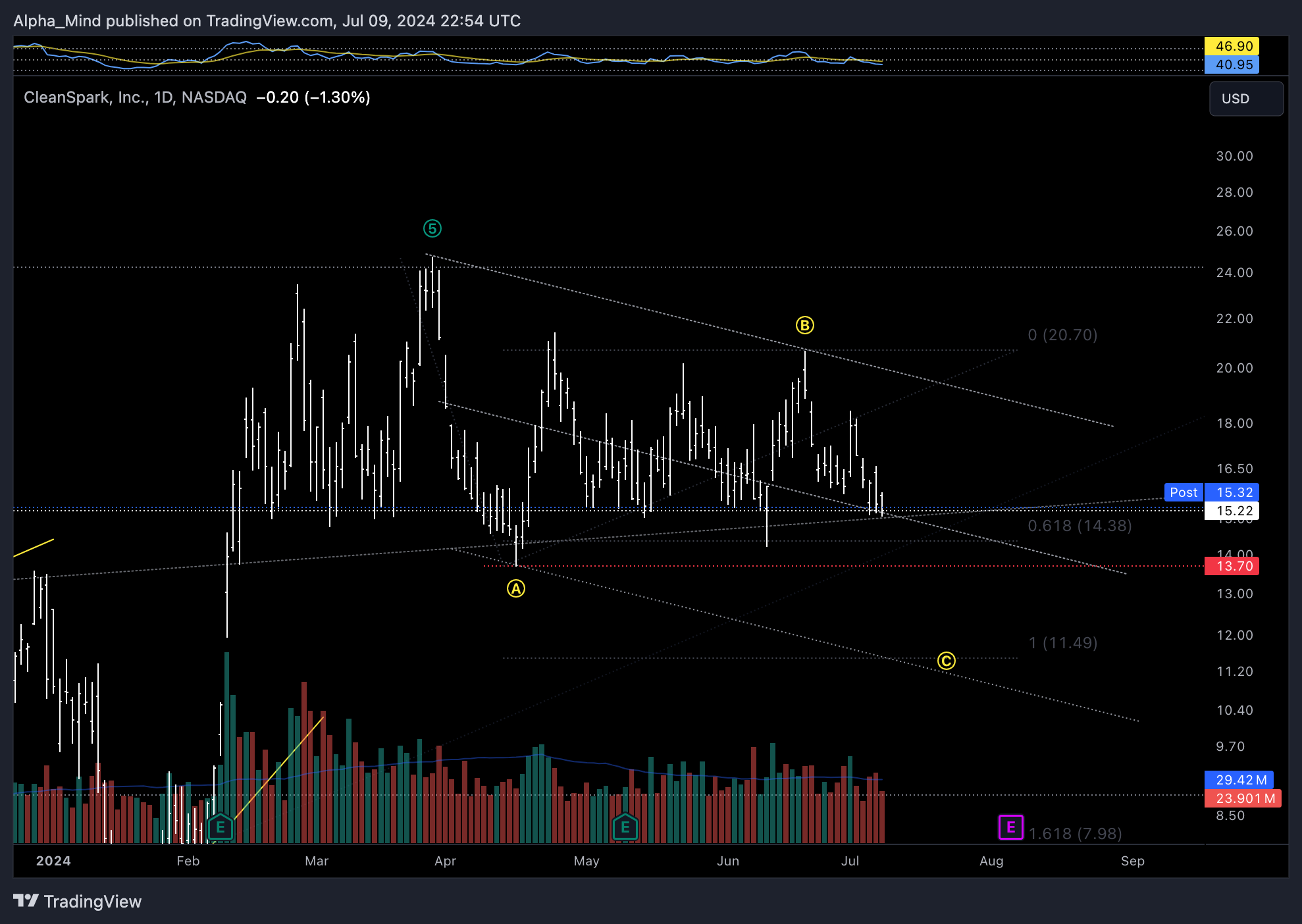
Task: Click the 20.00 price axis label
Action: click(1234, 368)
